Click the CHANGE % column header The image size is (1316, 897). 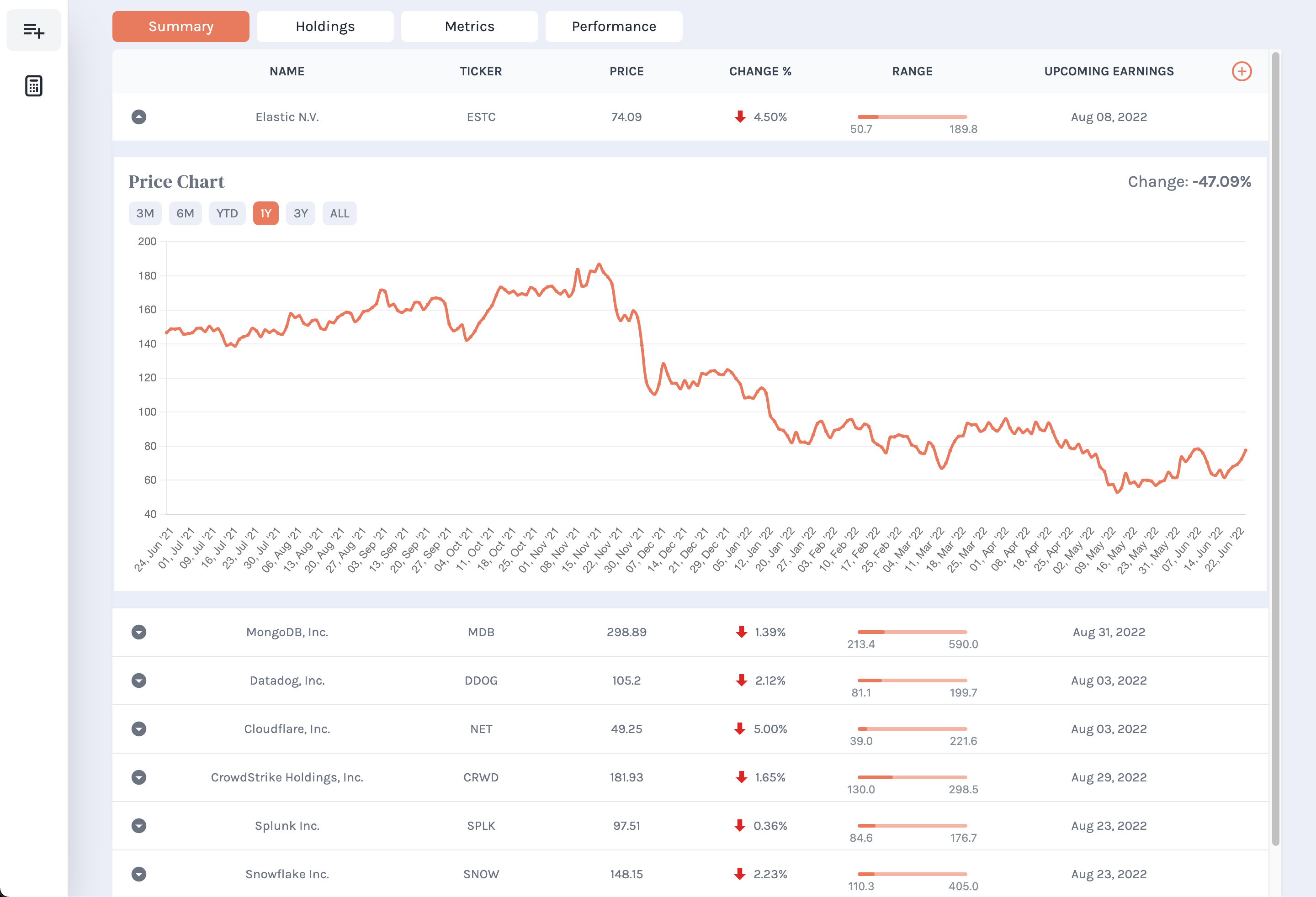(760, 71)
